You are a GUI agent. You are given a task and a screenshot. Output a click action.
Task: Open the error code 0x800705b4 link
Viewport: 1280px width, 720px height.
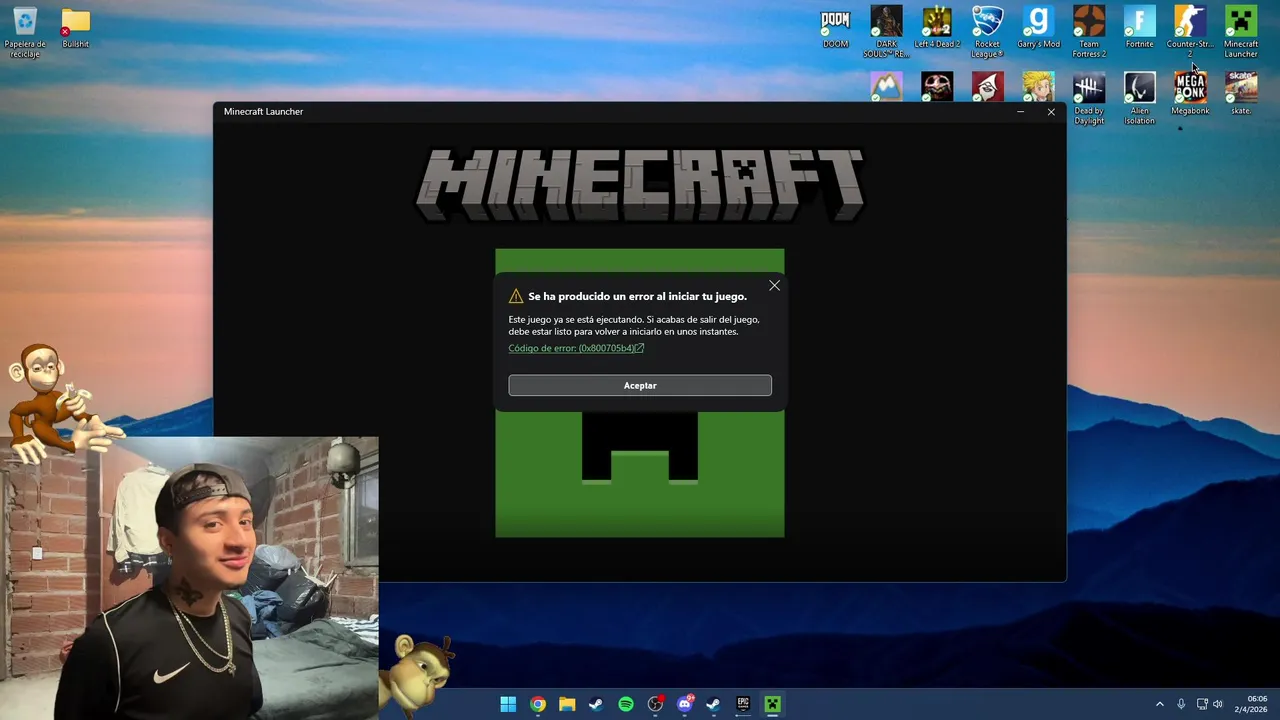[576, 348]
